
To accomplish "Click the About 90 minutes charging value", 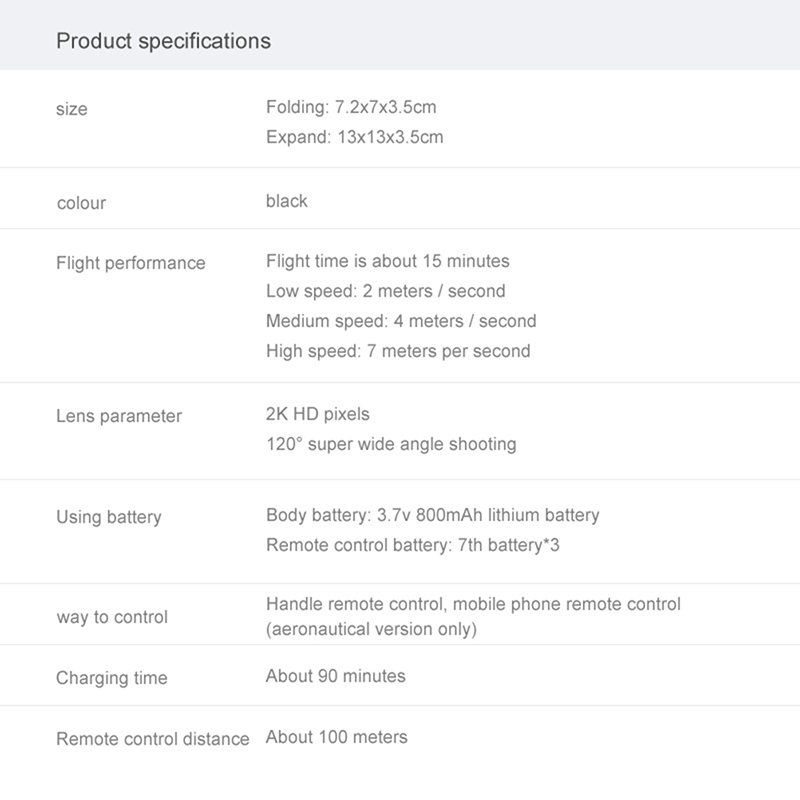I will [336, 676].
